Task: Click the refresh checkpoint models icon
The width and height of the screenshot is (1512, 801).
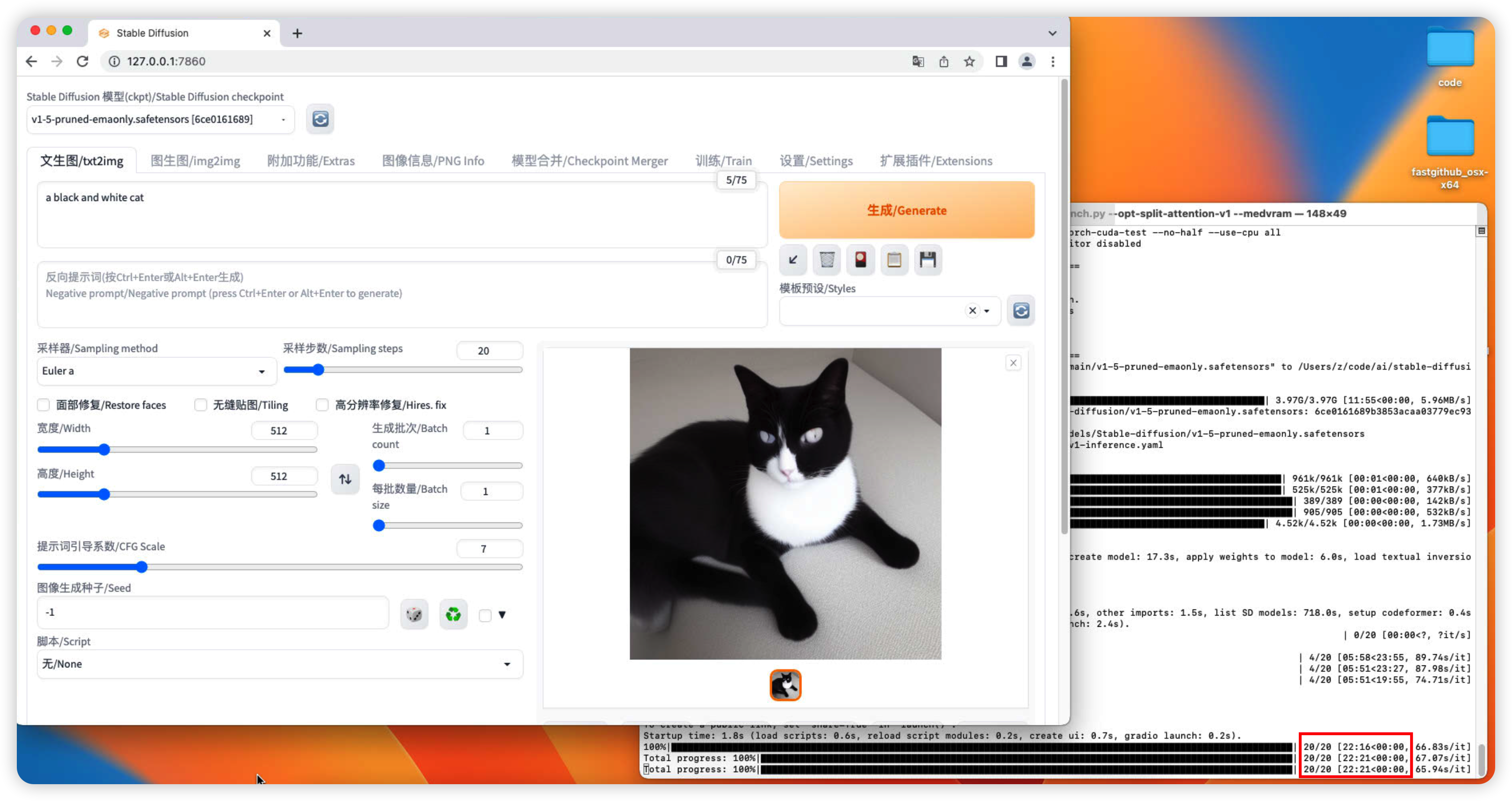Action: [320, 119]
